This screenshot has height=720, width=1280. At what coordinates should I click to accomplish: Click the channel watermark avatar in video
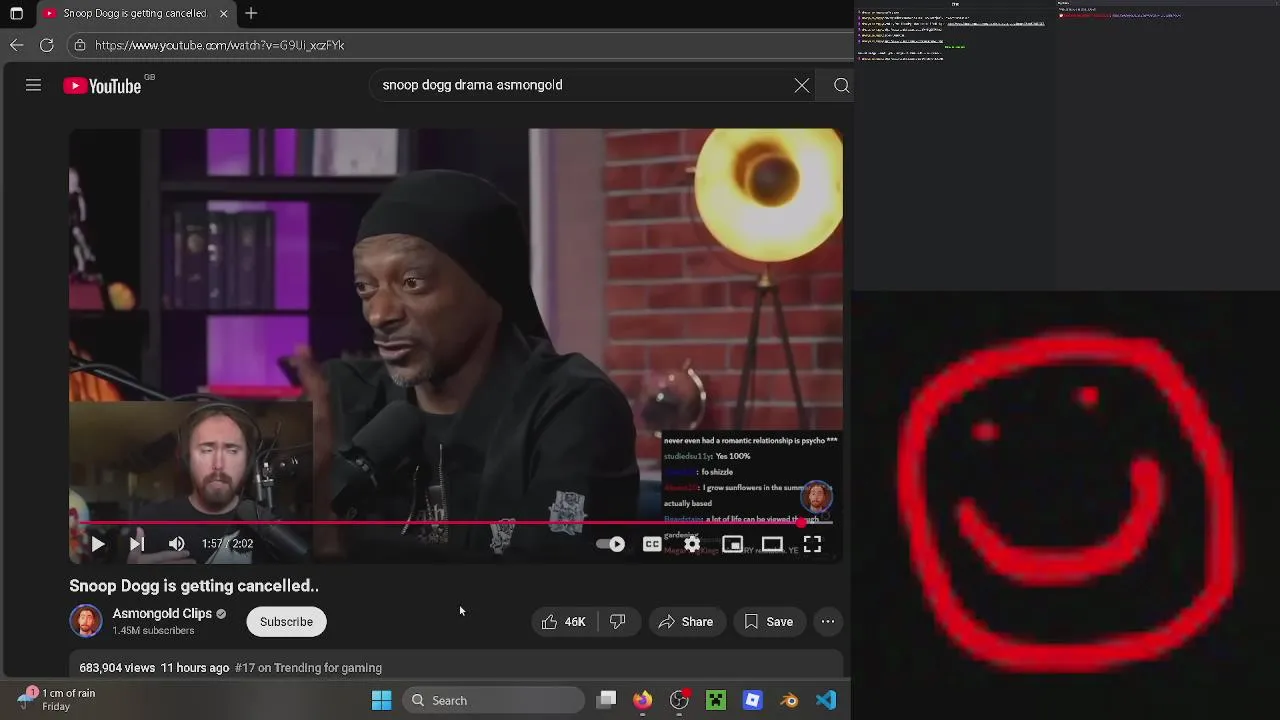(x=817, y=497)
